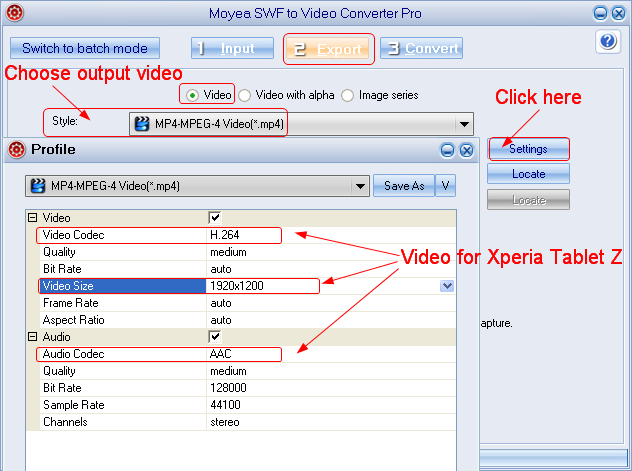Screen dimensions: 632x471
Task: Close the Profile panel
Action: tap(466, 150)
